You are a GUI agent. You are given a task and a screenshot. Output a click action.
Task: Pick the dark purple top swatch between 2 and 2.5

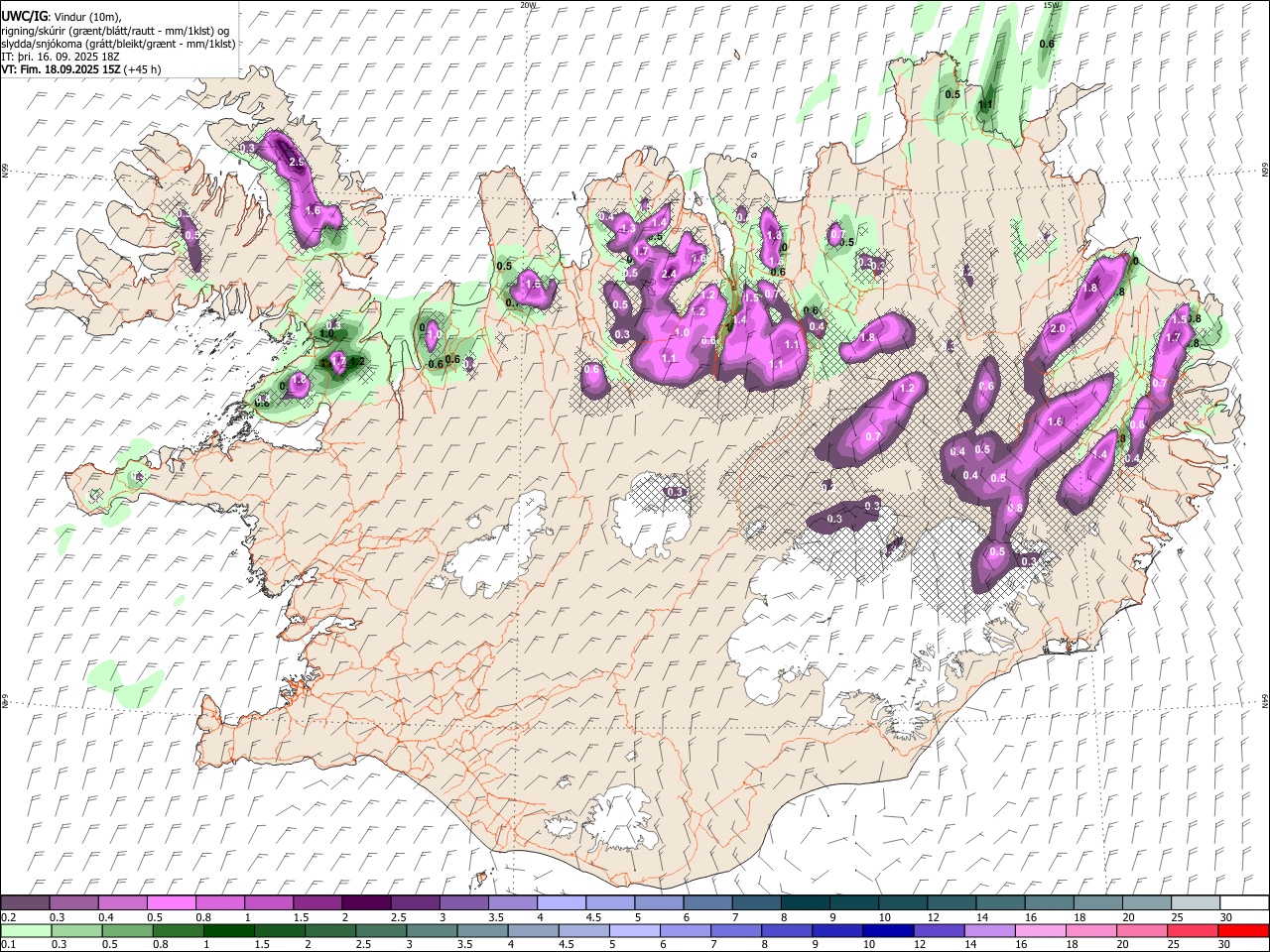pos(366,902)
